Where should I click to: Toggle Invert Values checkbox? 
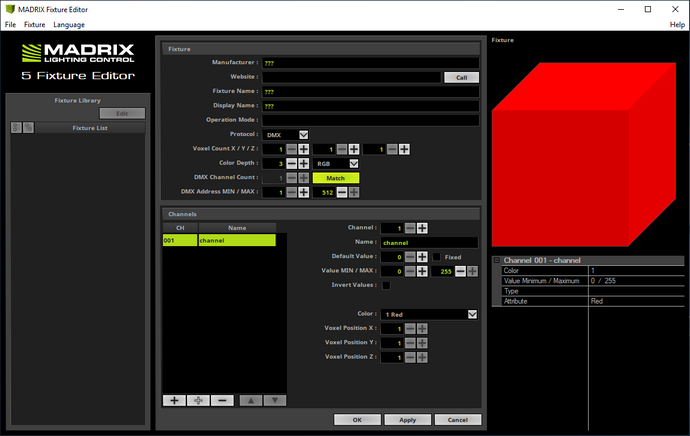coord(386,286)
